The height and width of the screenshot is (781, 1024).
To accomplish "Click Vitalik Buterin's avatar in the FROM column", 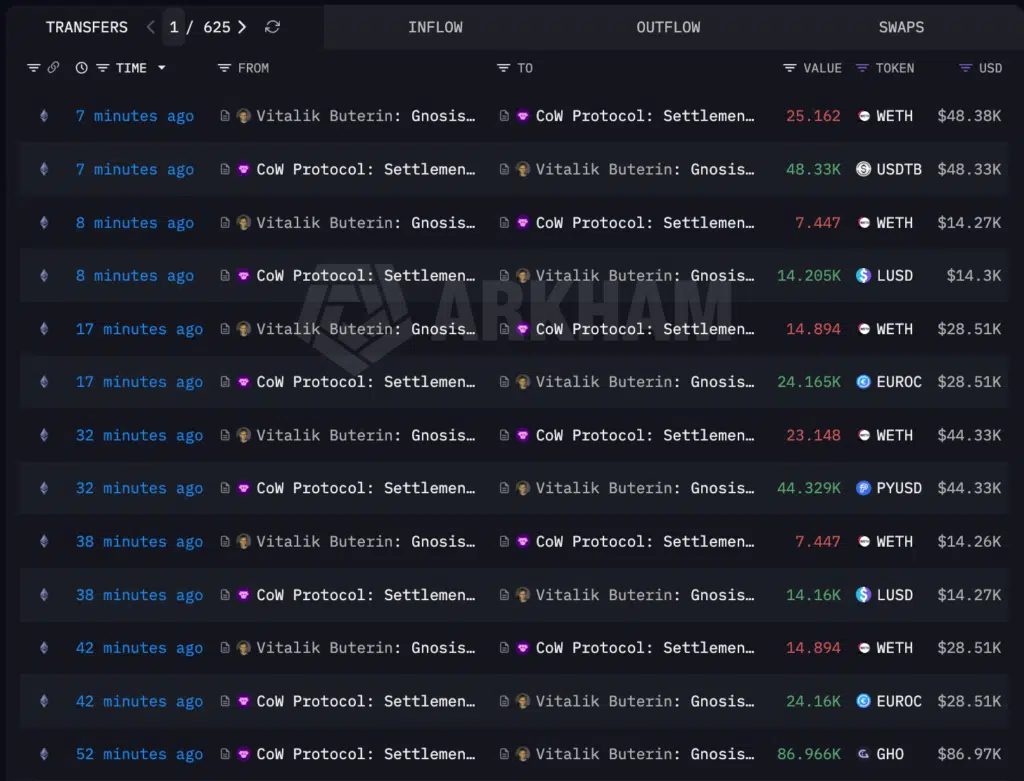I will (x=244, y=116).
